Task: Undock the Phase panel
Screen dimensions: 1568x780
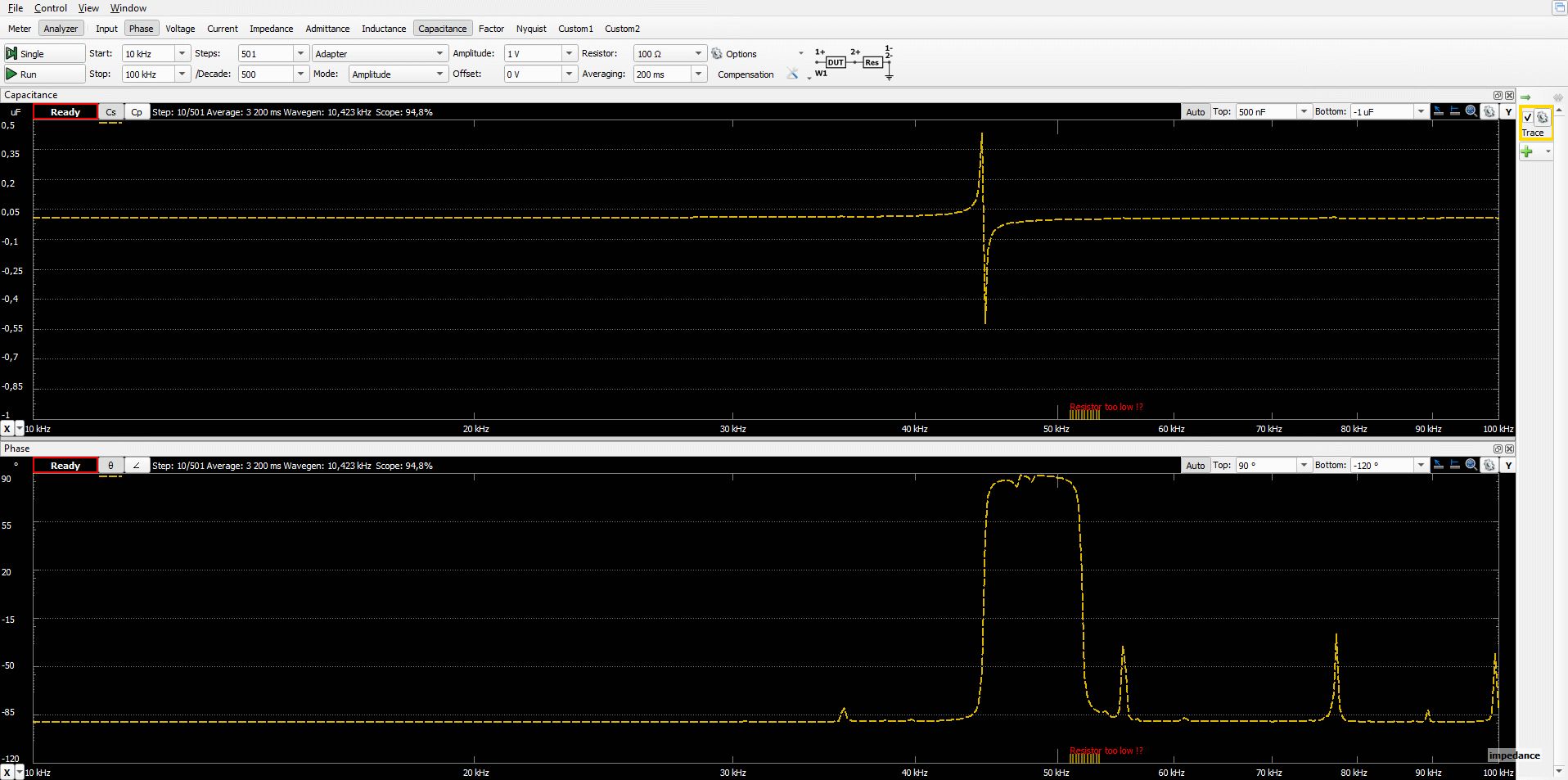Action: 1498,449
